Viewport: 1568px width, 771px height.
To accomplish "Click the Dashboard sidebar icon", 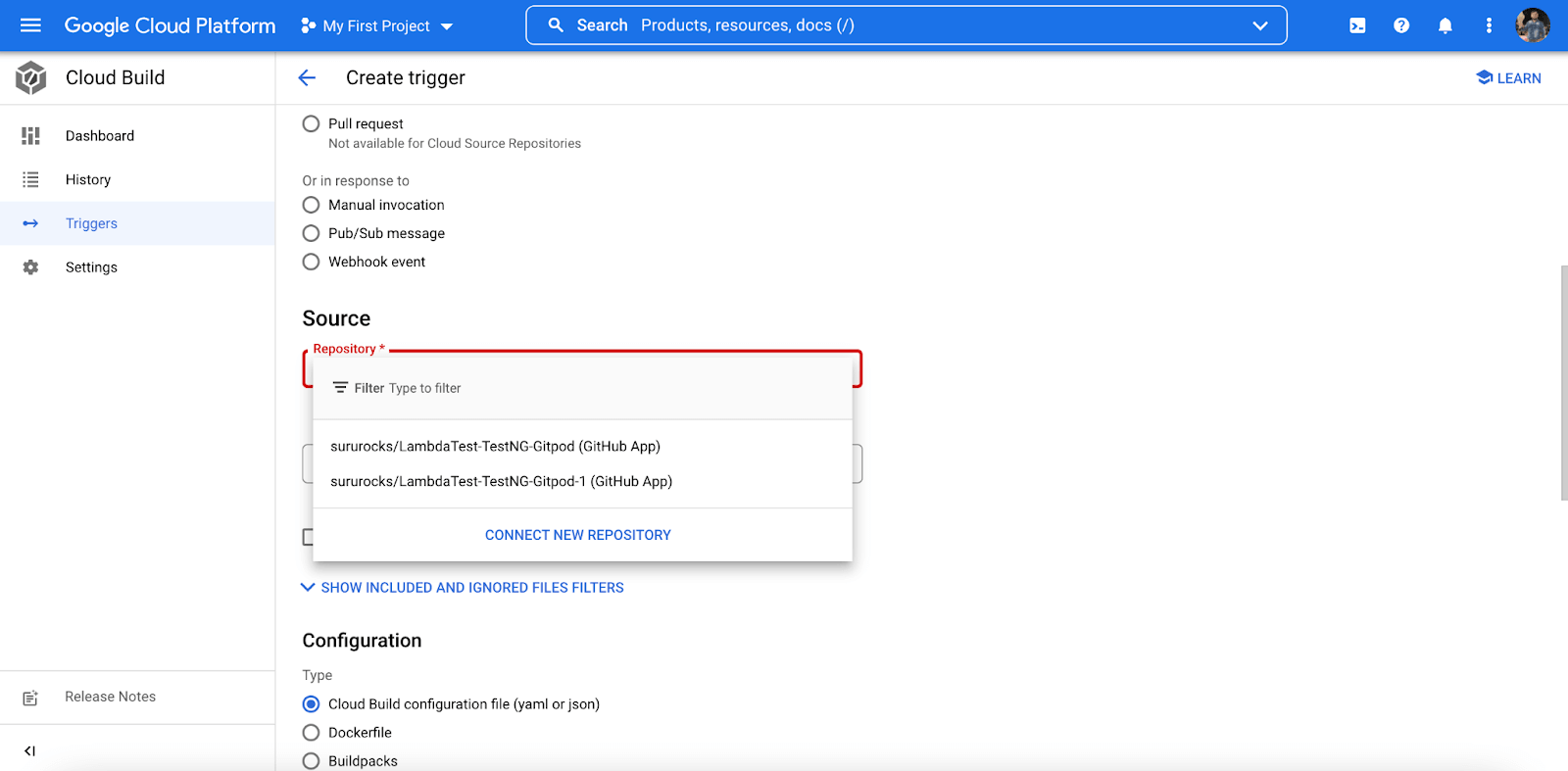I will 30,135.
